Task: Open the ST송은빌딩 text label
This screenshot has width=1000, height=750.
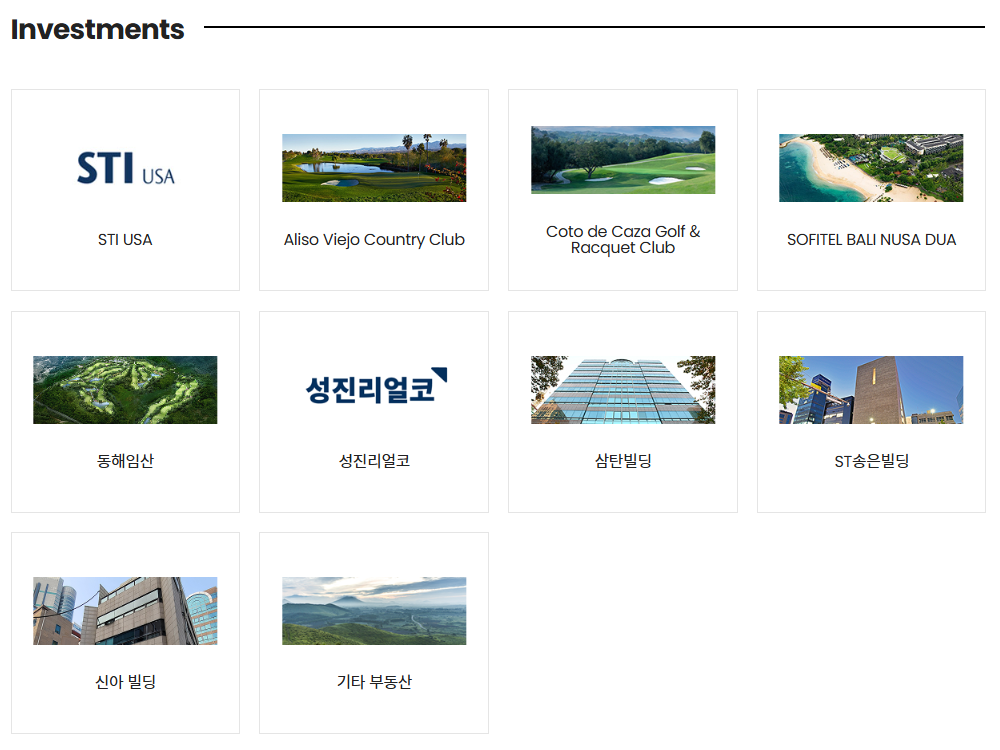Action: pos(872,460)
